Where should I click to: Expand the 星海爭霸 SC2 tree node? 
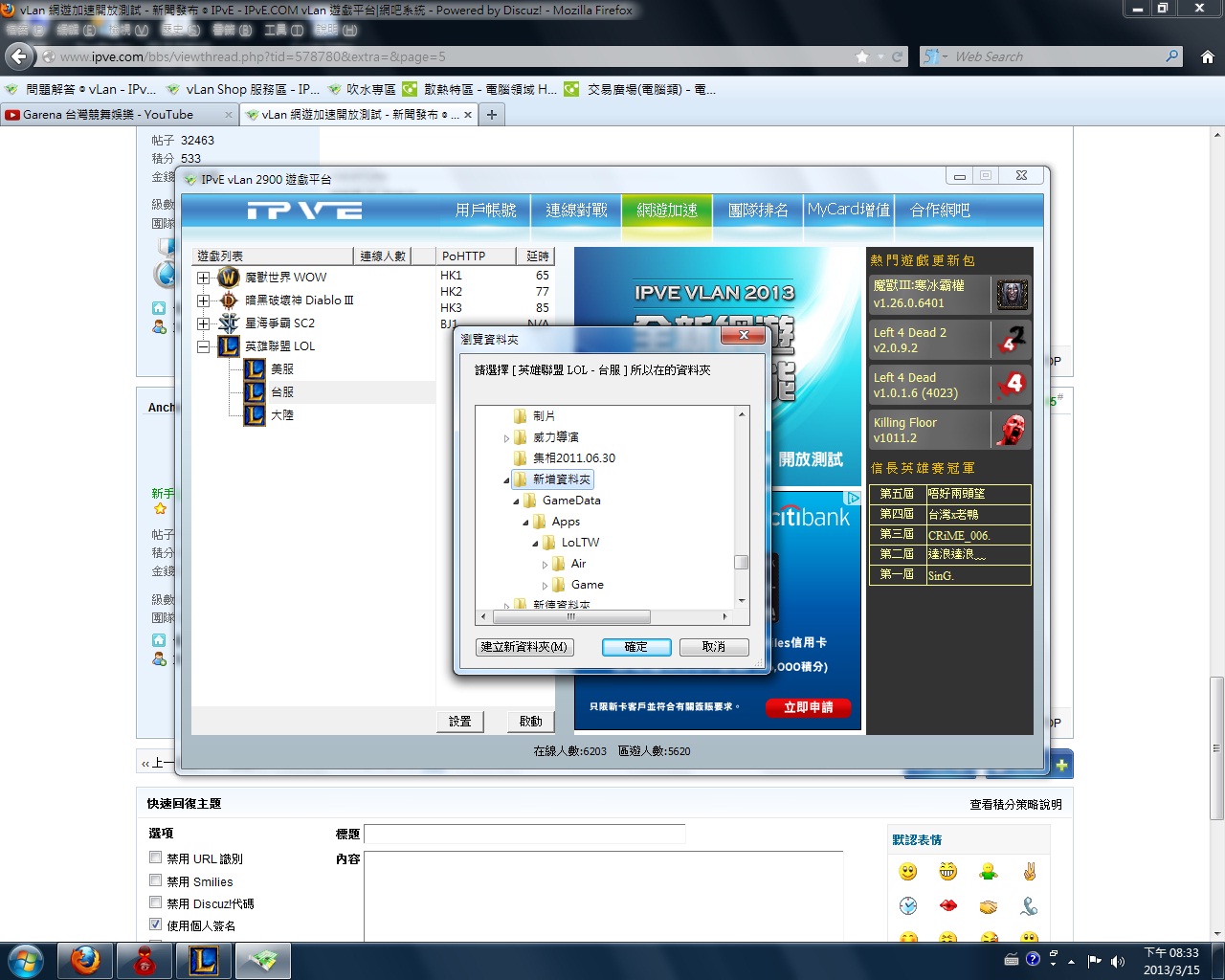coord(203,323)
